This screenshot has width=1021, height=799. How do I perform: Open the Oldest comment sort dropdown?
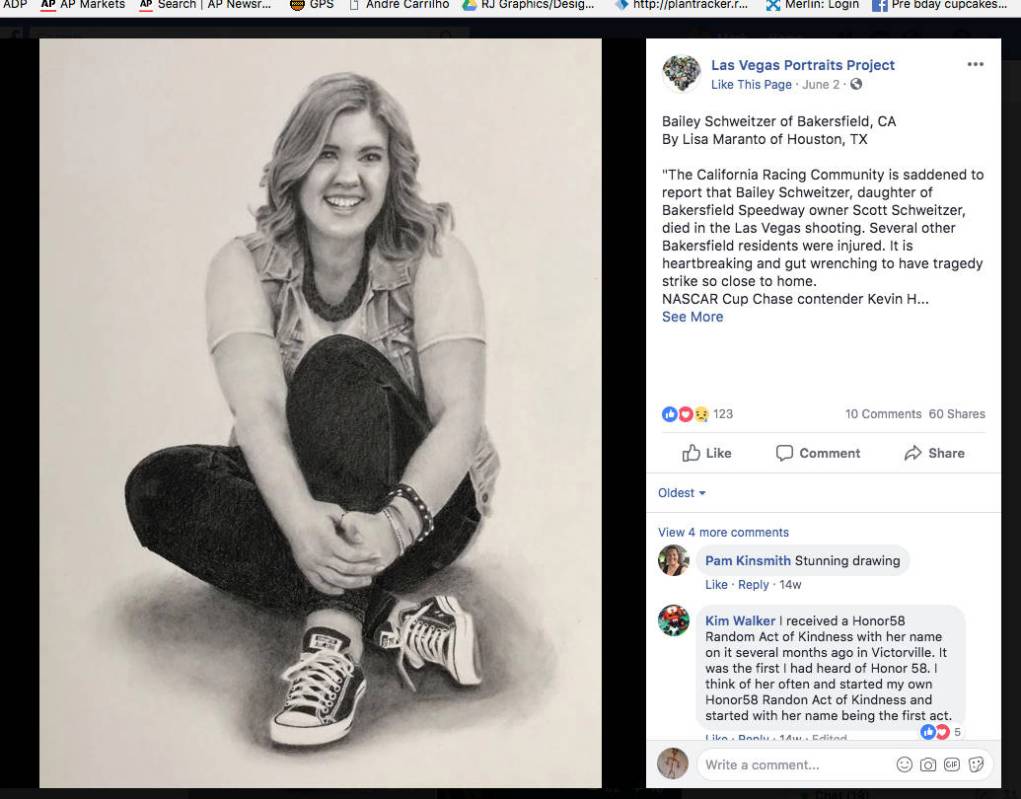[x=681, y=493]
